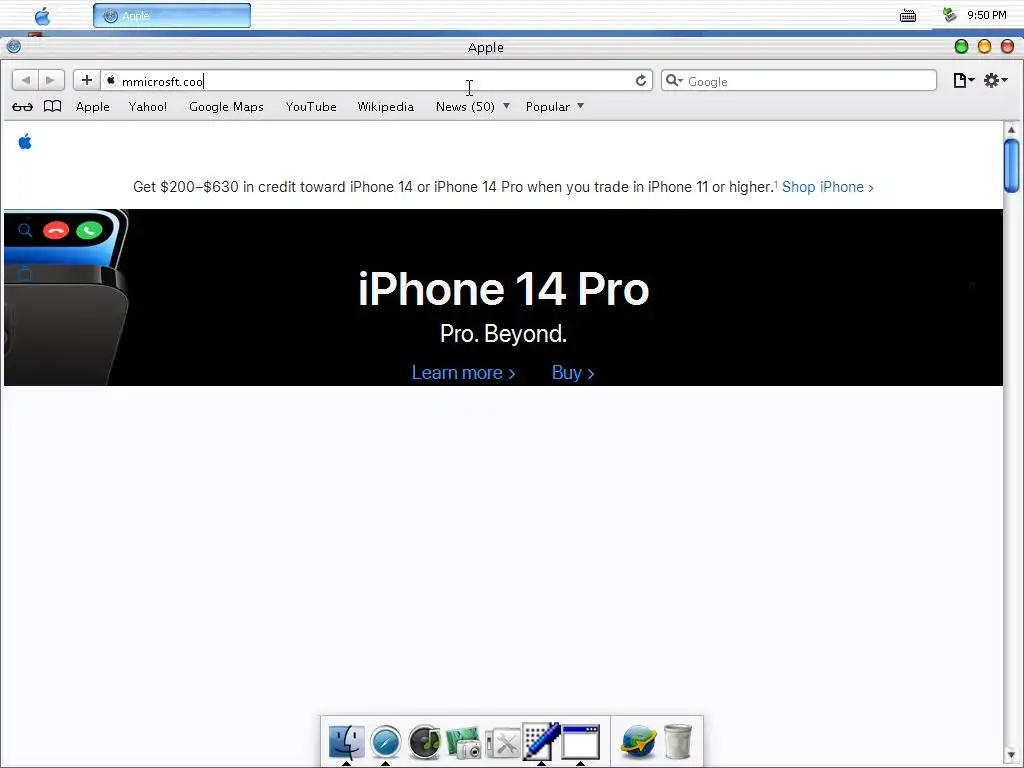Open the Reading List glasses icon
The width and height of the screenshot is (1024, 768).
[22, 106]
